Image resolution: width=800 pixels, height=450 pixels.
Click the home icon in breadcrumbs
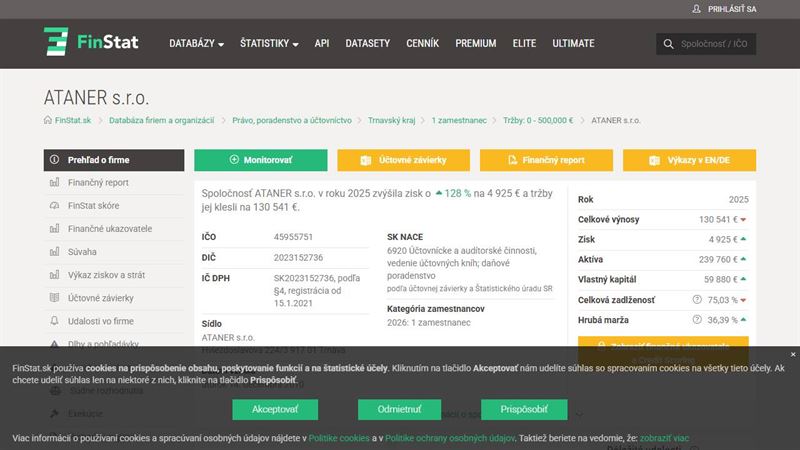point(48,120)
